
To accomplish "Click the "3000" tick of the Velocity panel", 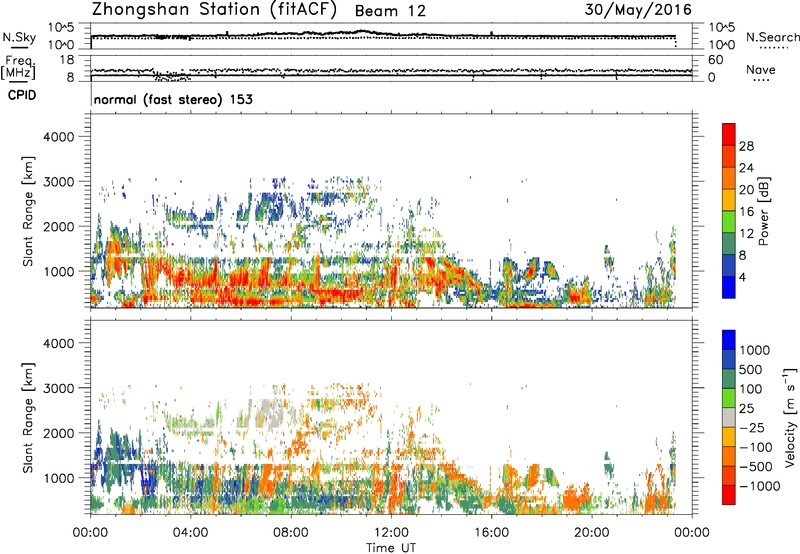I will coord(58,388).
